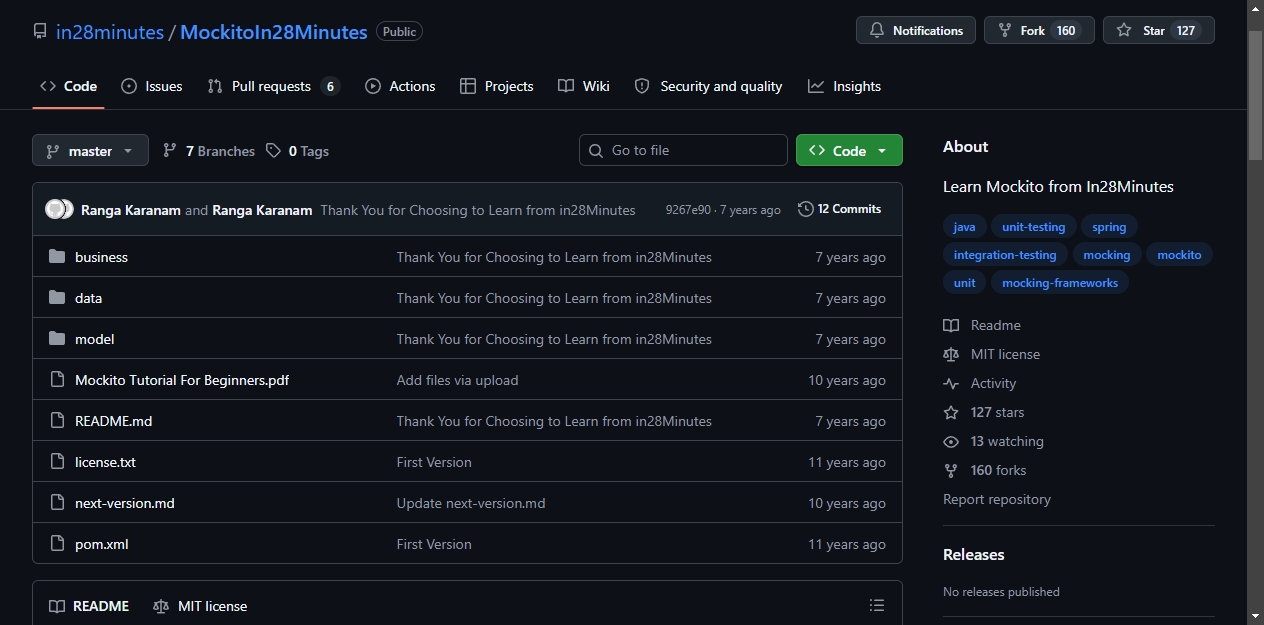Screen dimensions: 1264x625
Task: Expand the green Code dropdown button
Action: point(849,150)
